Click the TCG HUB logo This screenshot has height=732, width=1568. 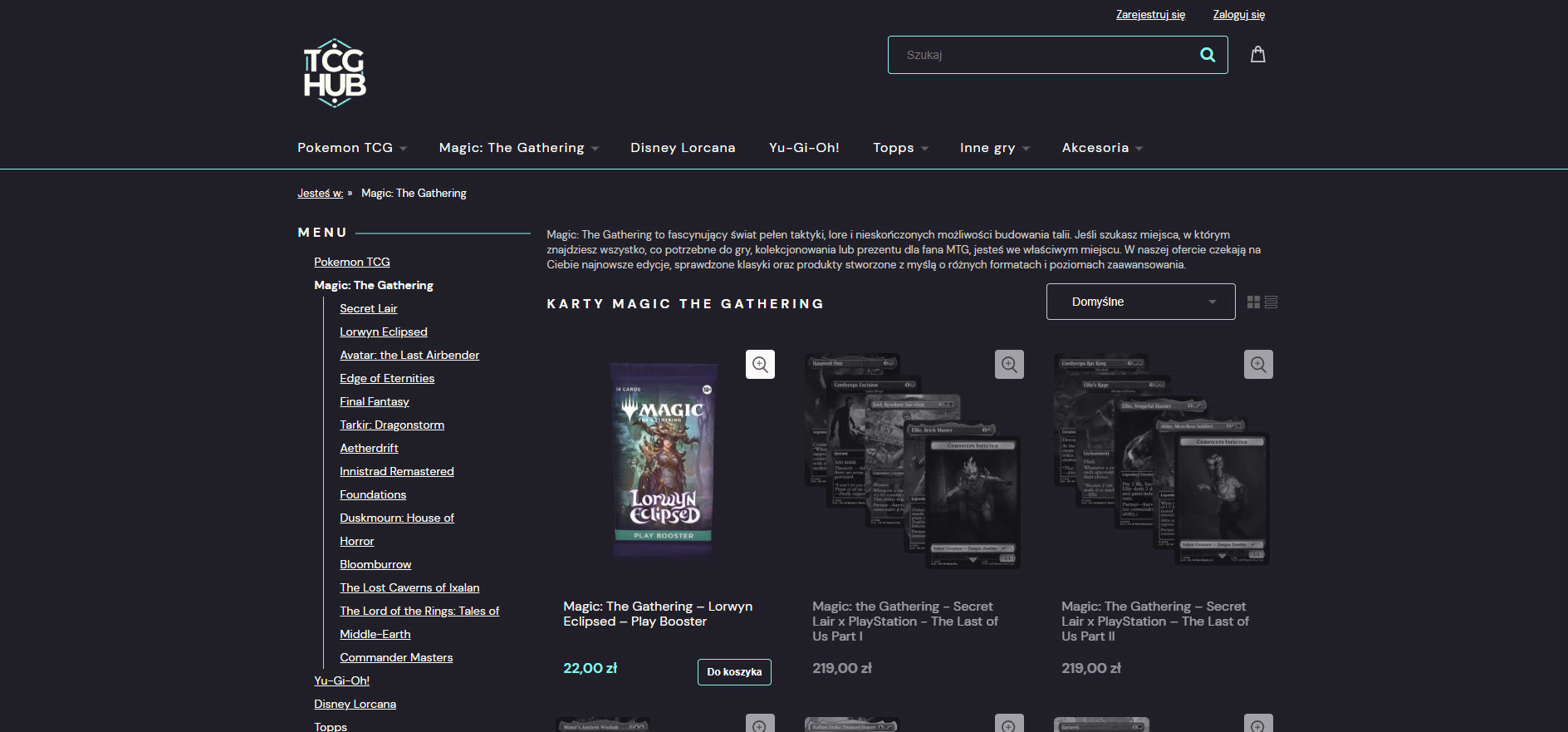(x=335, y=73)
